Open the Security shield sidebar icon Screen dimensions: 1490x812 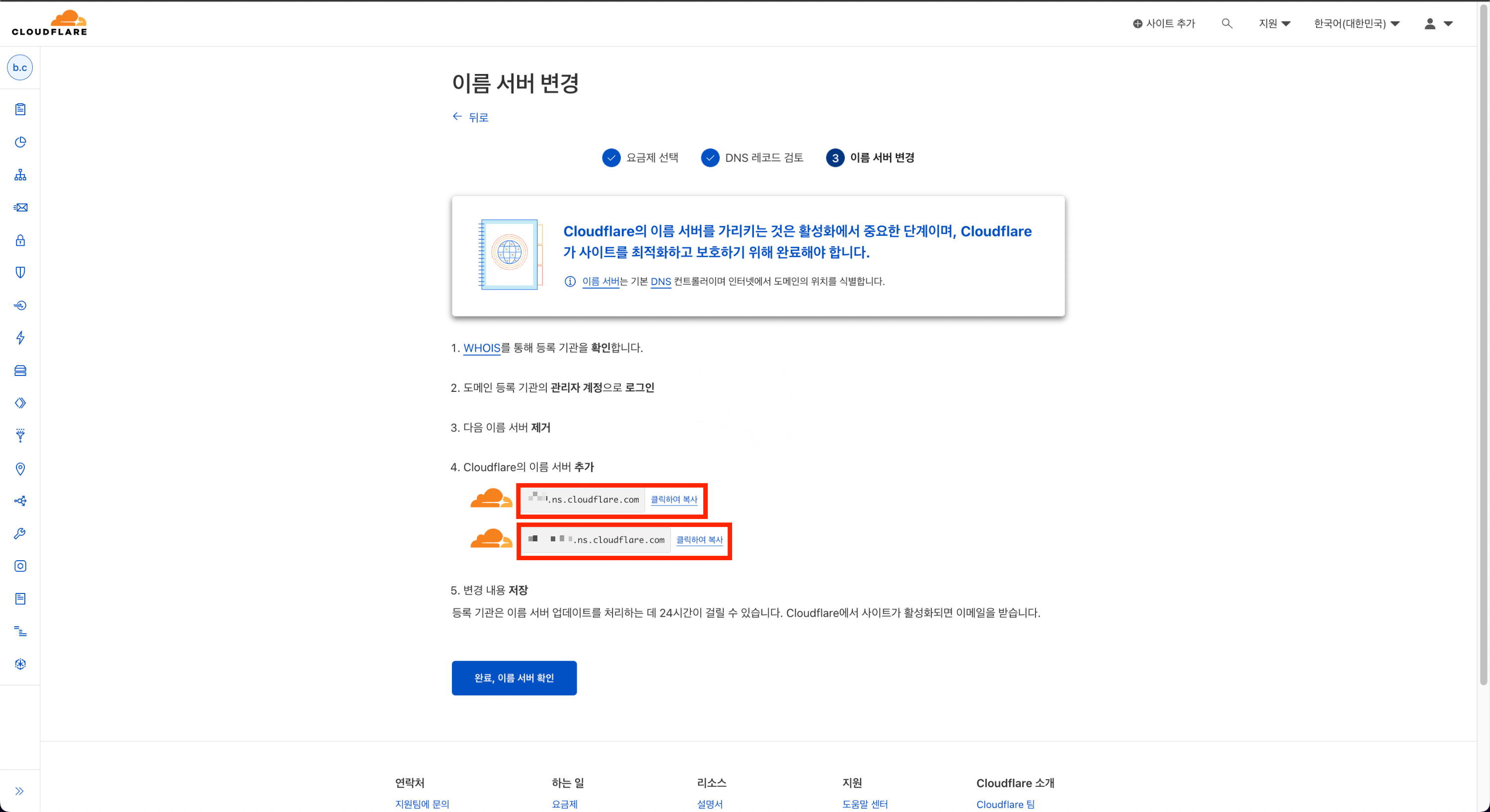20,272
